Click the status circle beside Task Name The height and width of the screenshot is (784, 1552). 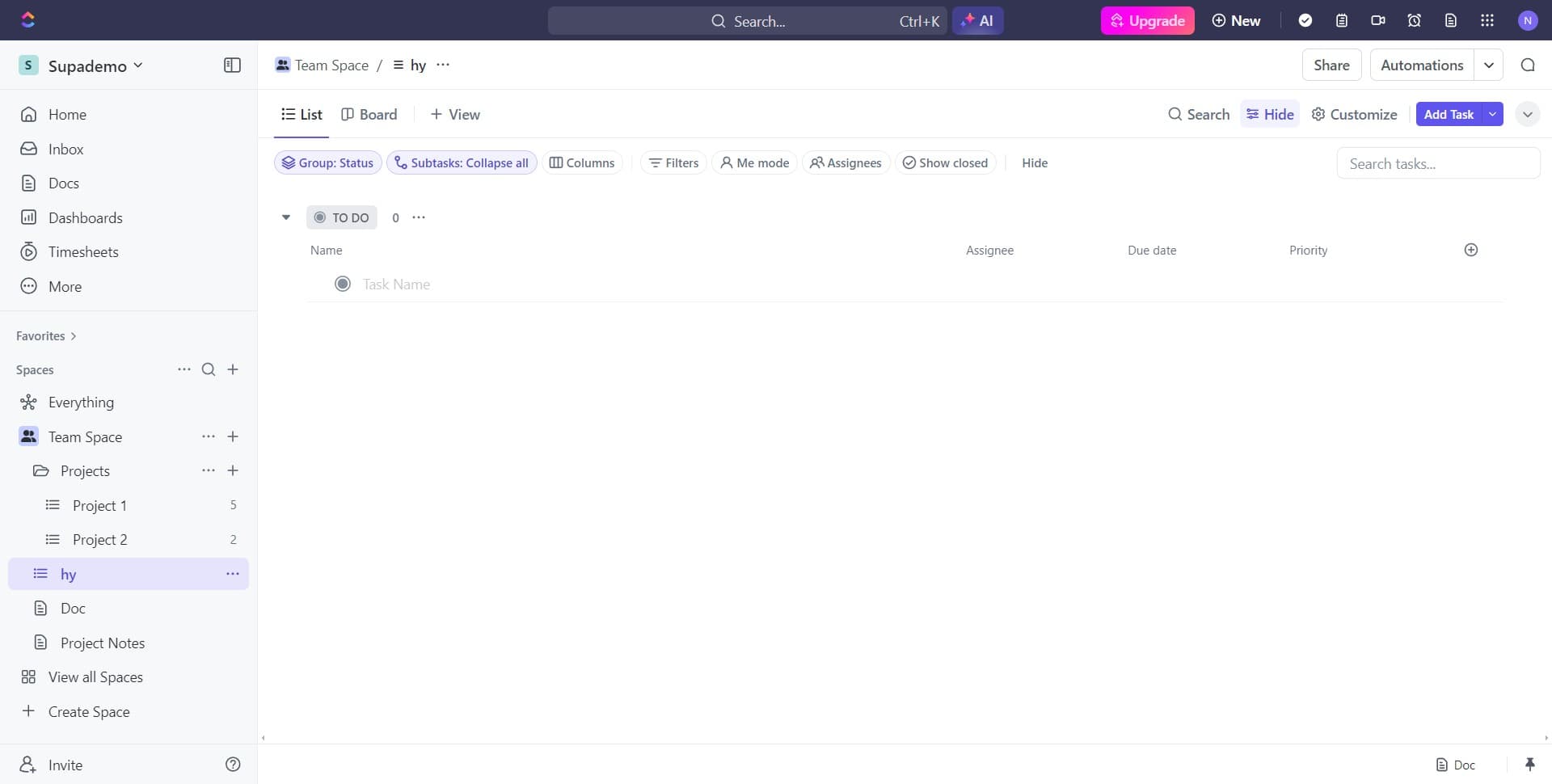(343, 285)
